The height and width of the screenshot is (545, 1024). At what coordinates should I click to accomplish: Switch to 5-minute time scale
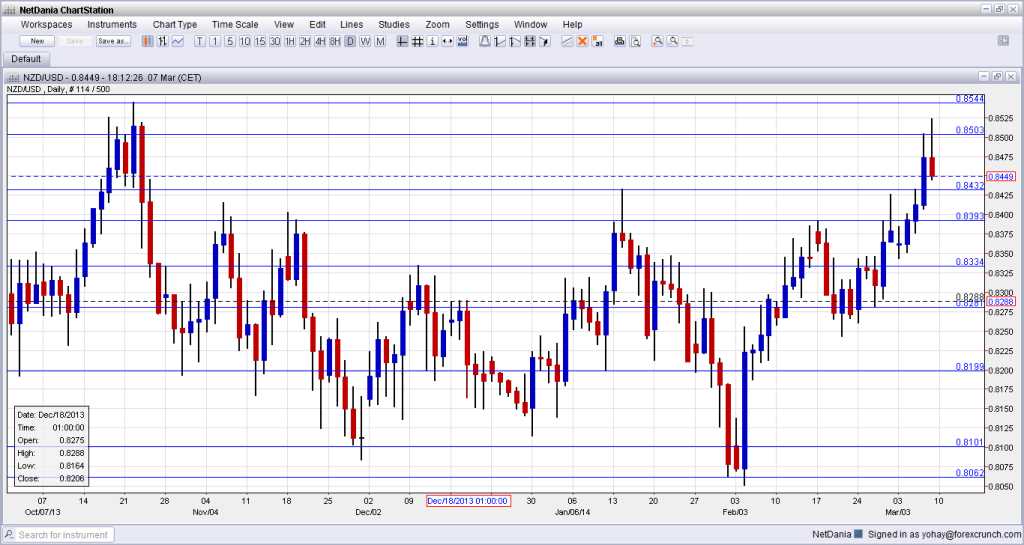[230, 41]
